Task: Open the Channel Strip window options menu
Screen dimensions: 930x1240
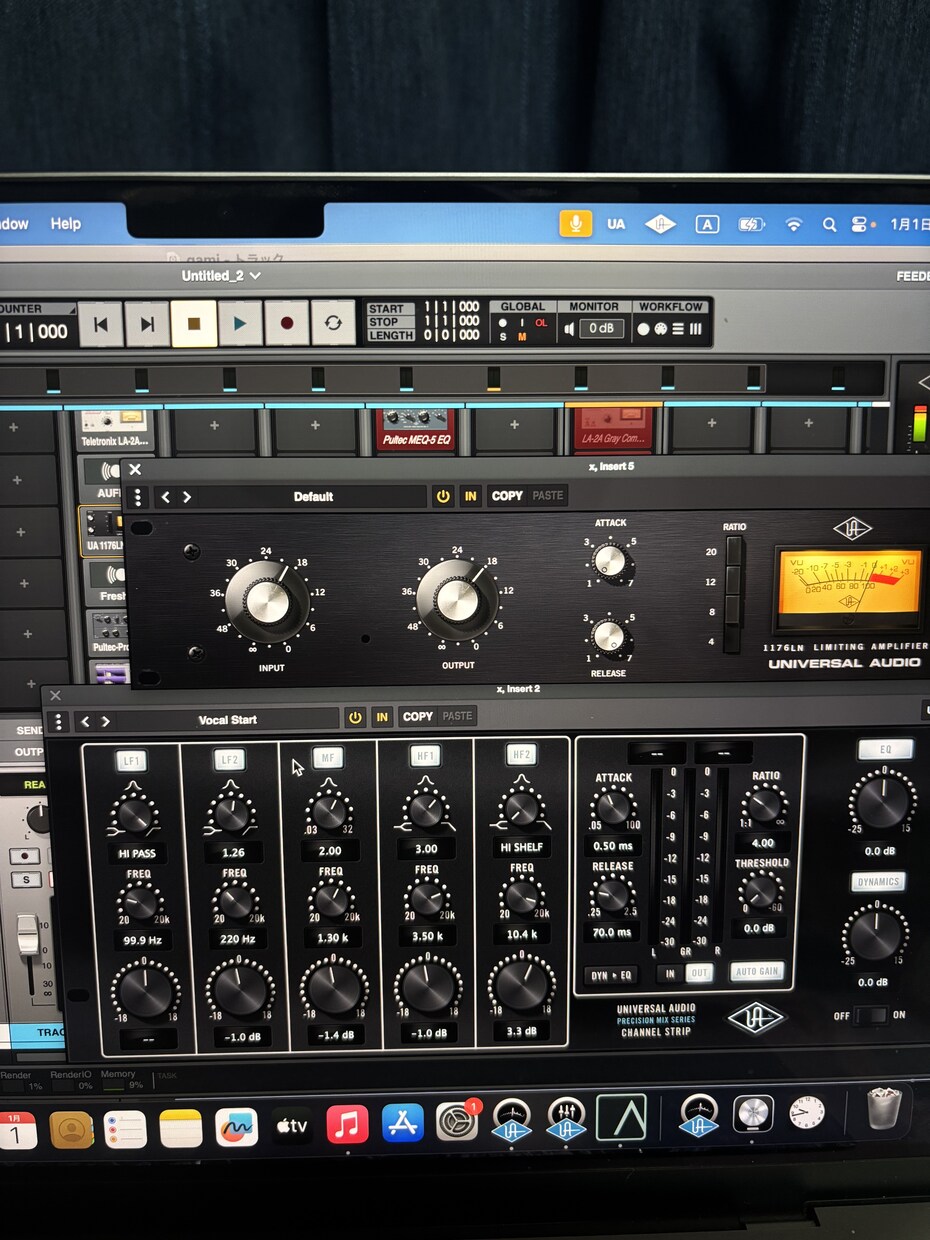Action: coord(59,721)
